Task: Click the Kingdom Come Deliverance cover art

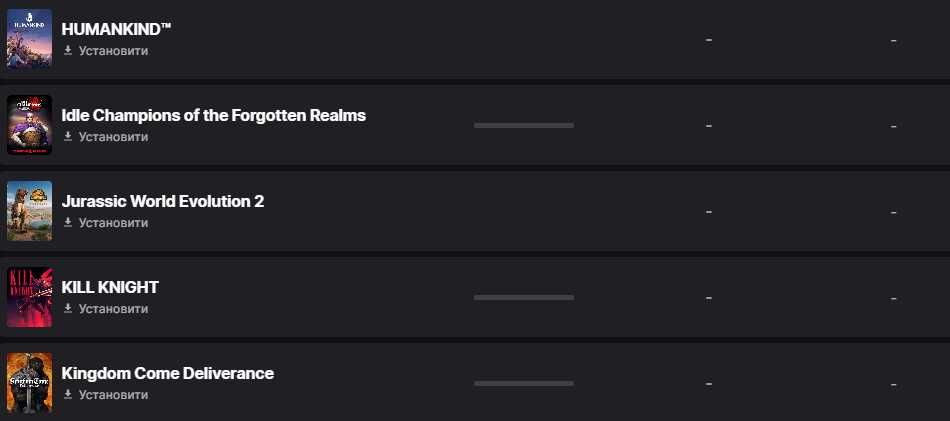Action: tap(29, 383)
